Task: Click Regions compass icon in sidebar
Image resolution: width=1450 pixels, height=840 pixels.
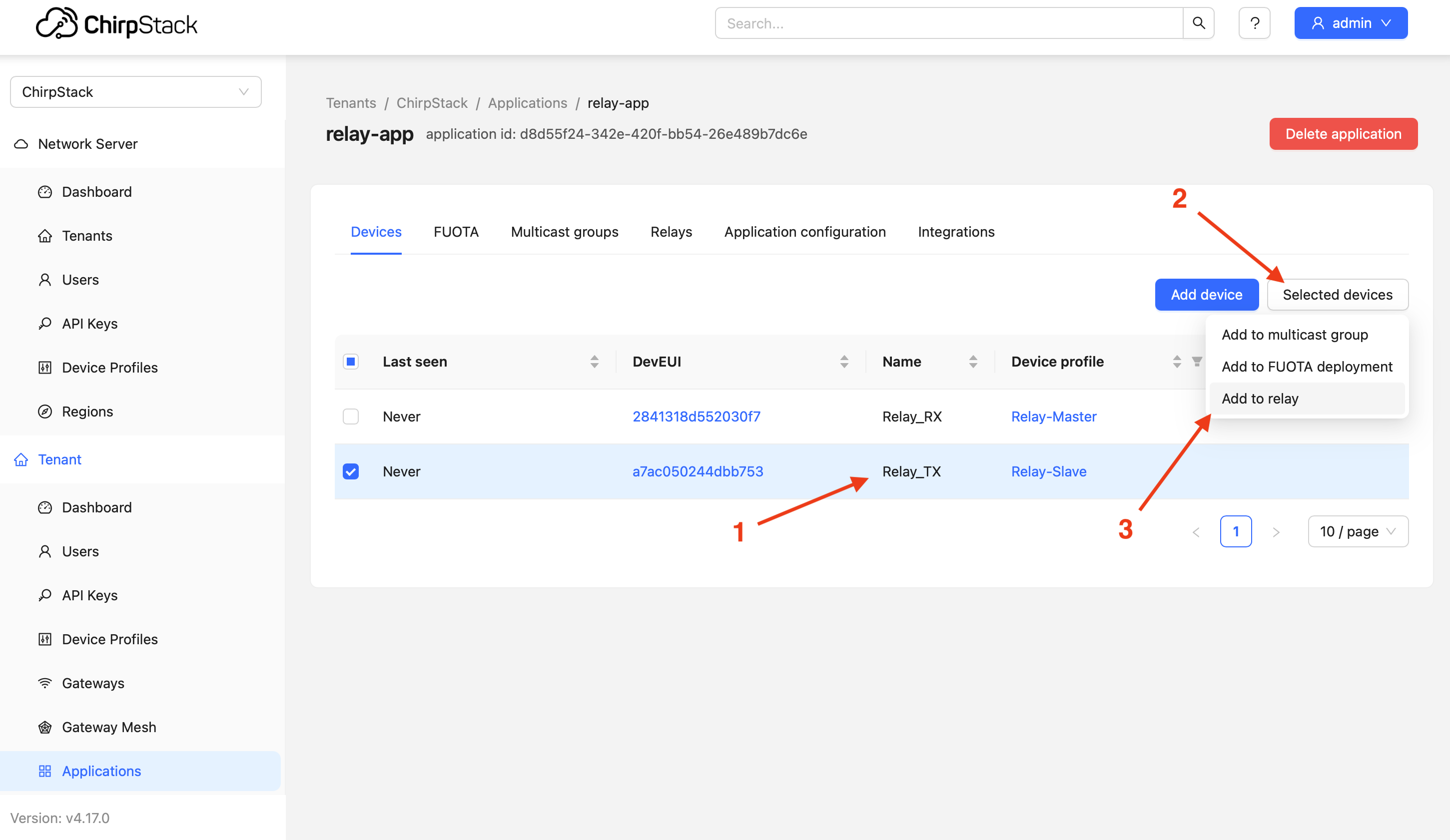Action: point(45,412)
